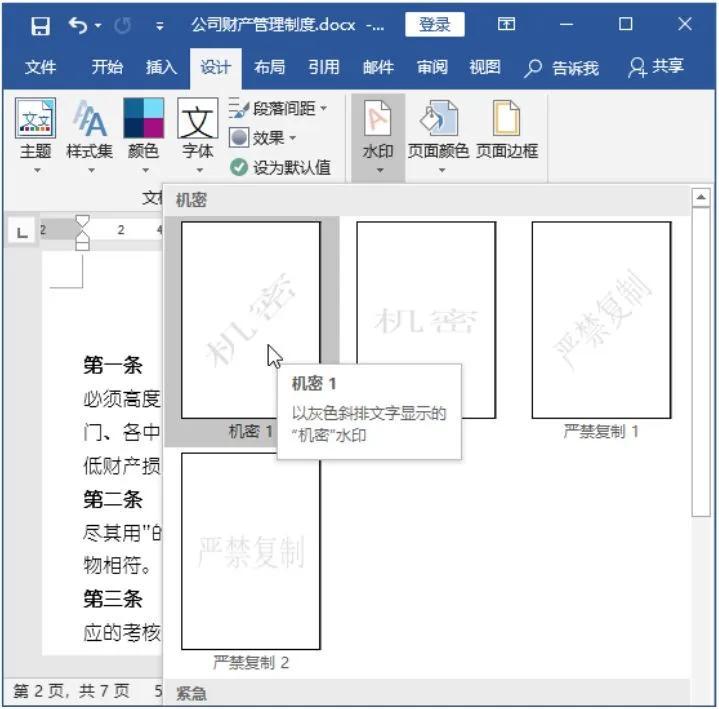Open the 页面颜色 page color icon
This screenshot has width=719, height=709.
click(438, 118)
